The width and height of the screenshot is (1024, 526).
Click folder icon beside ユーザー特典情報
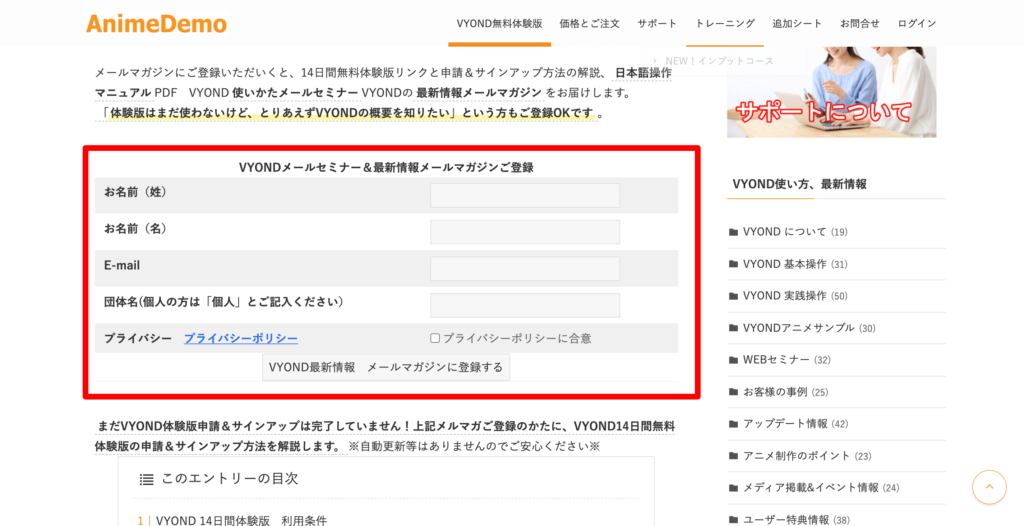coord(733,520)
